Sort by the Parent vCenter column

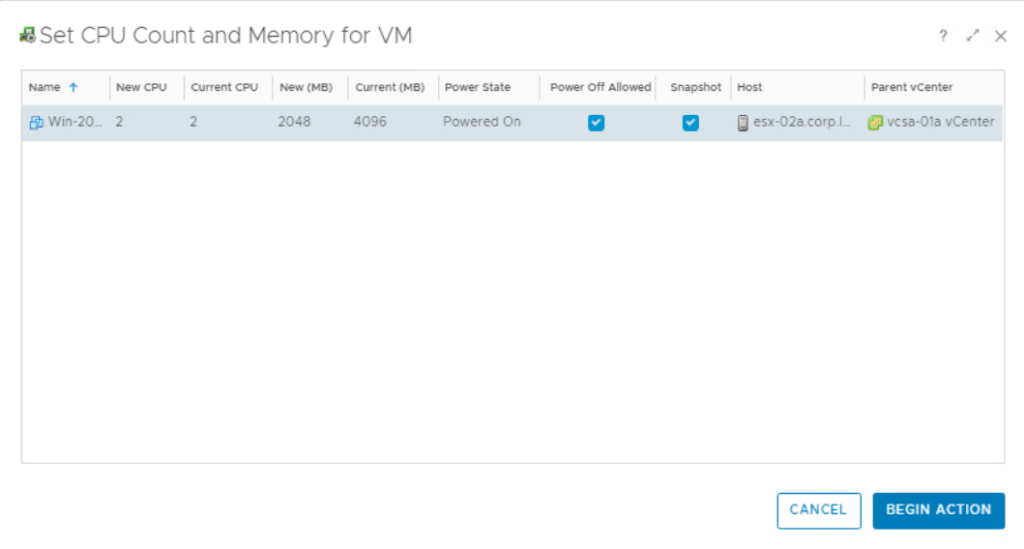[x=911, y=88]
